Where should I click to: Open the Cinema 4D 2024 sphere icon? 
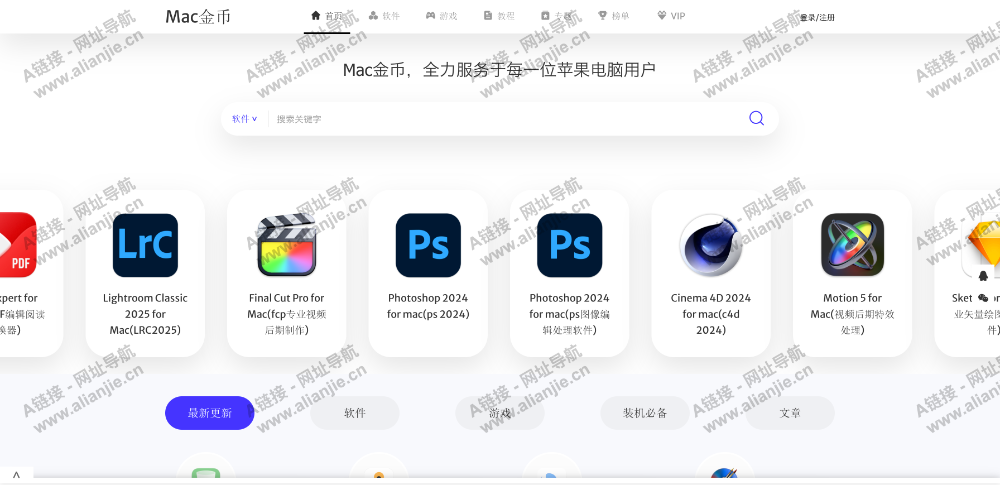[711, 245]
